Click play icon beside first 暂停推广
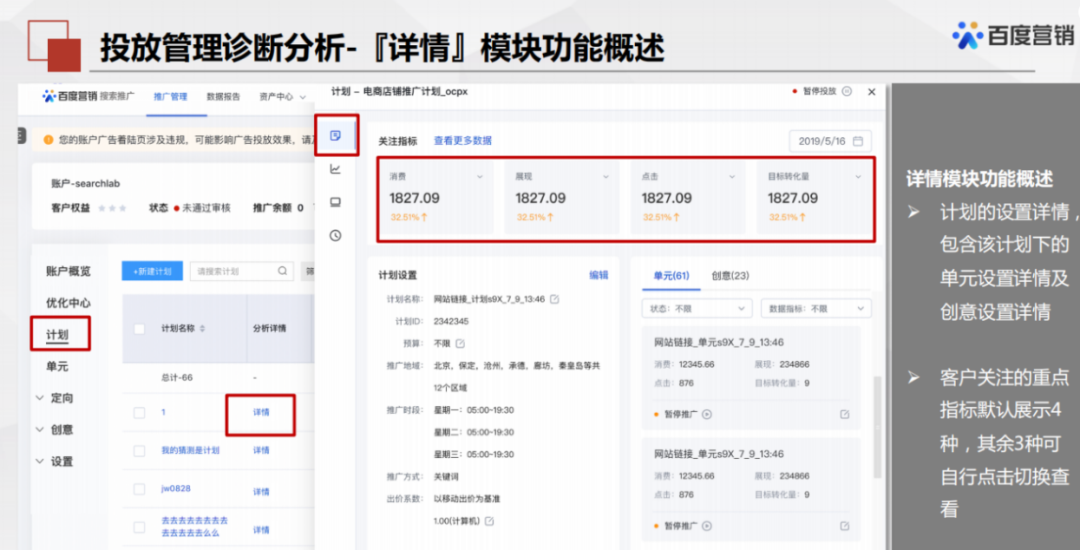This screenshot has height=550, width=1080. (707, 414)
